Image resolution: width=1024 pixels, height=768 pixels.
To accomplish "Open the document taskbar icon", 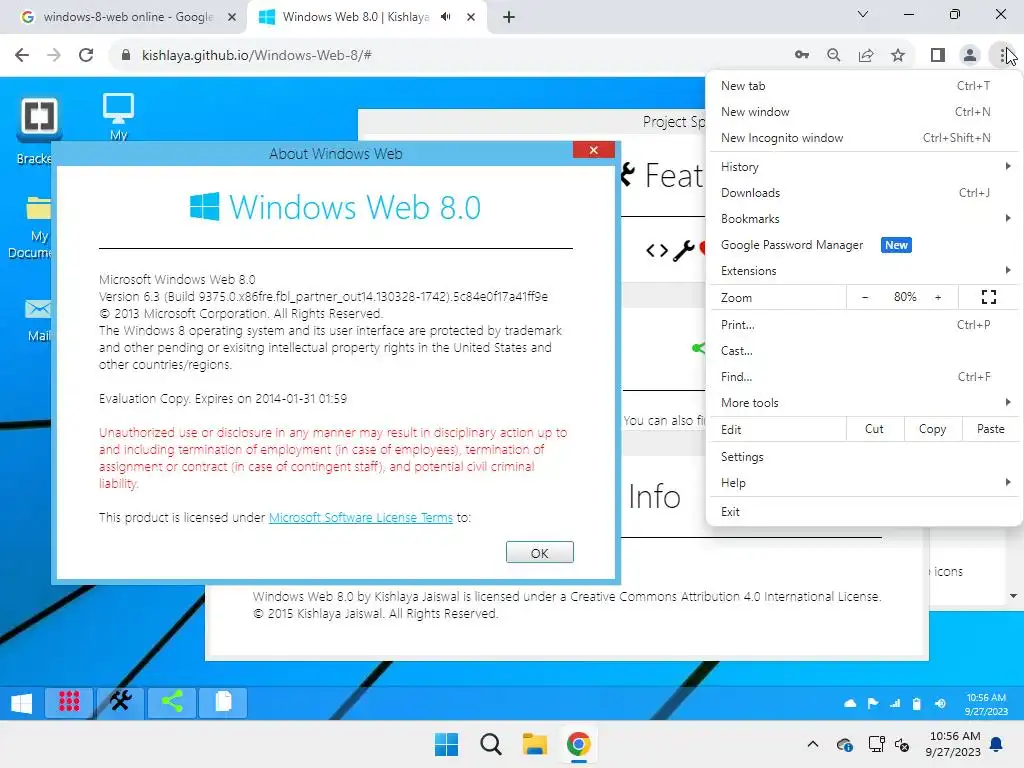I will point(223,703).
